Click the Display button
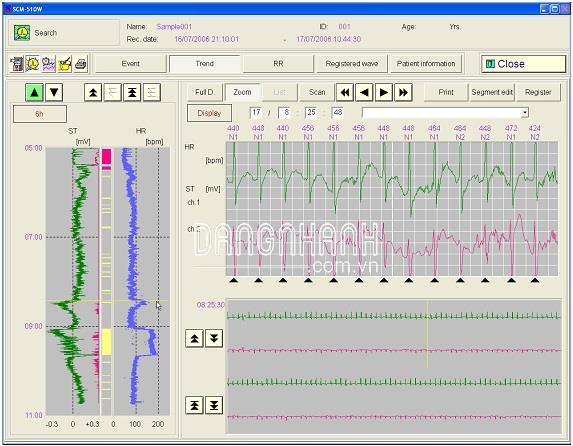 pyautogui.click(x=209, y=113)
